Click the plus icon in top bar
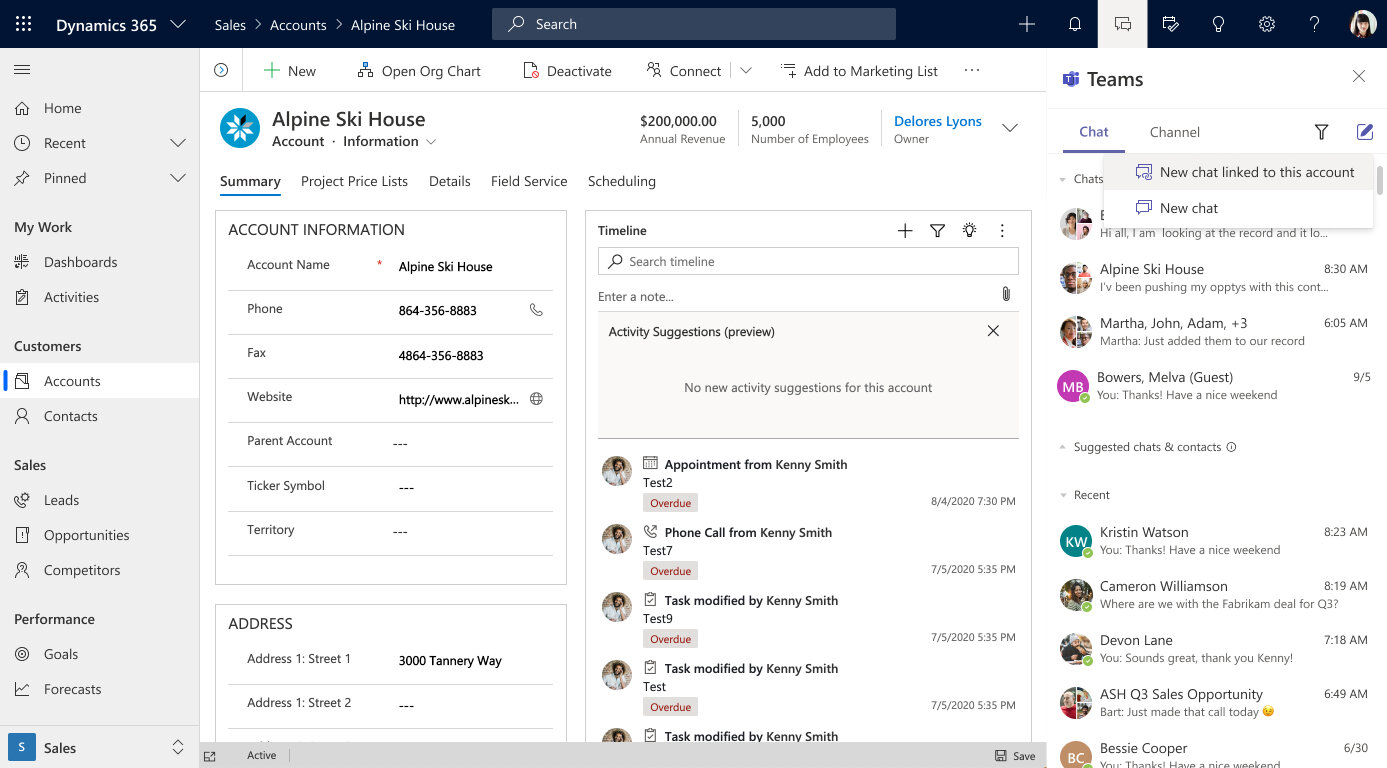Image resolution: width=1387 pixels, height=768 pixels. pyautogui.click(x=1027, y=24)
